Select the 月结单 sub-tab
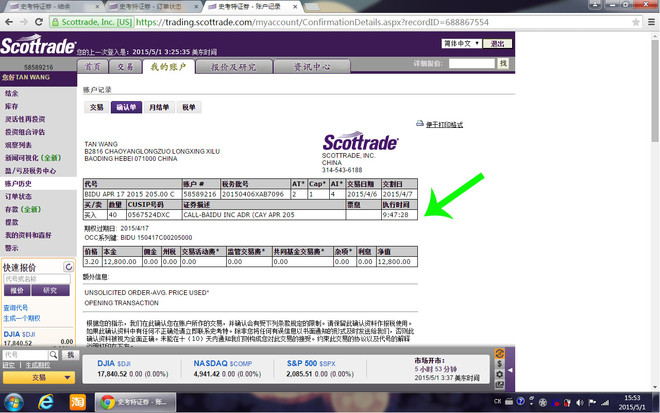This screenshot has height=413, width=660. (159, 107)
